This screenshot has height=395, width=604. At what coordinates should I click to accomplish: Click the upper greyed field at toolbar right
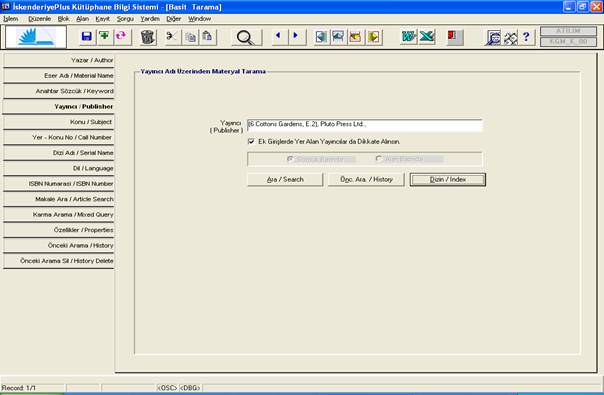coord(569,31)
